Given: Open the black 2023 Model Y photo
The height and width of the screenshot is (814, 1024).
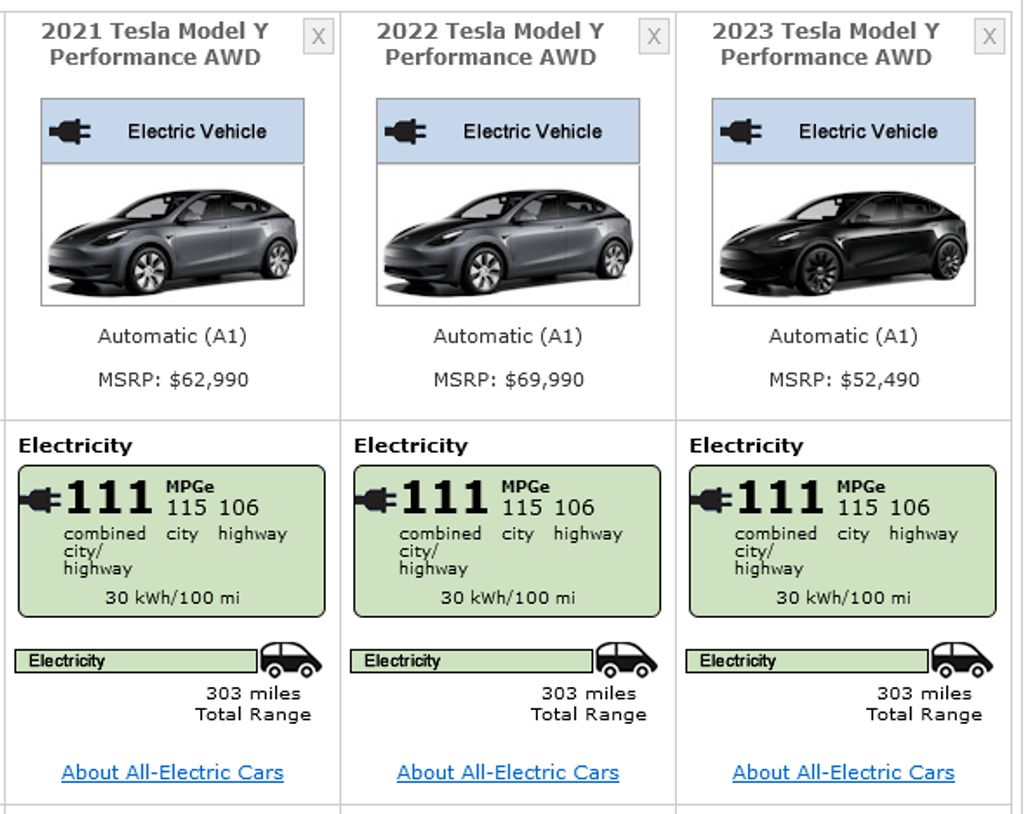Looking at the screenshot, I should [x=843, y=236].
